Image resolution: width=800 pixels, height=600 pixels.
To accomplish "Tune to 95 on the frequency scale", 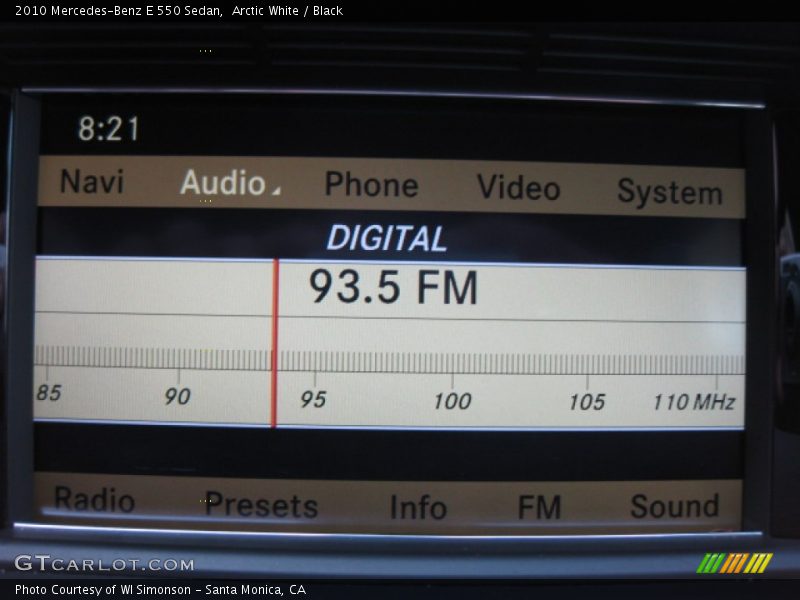I will pos(313,399).
